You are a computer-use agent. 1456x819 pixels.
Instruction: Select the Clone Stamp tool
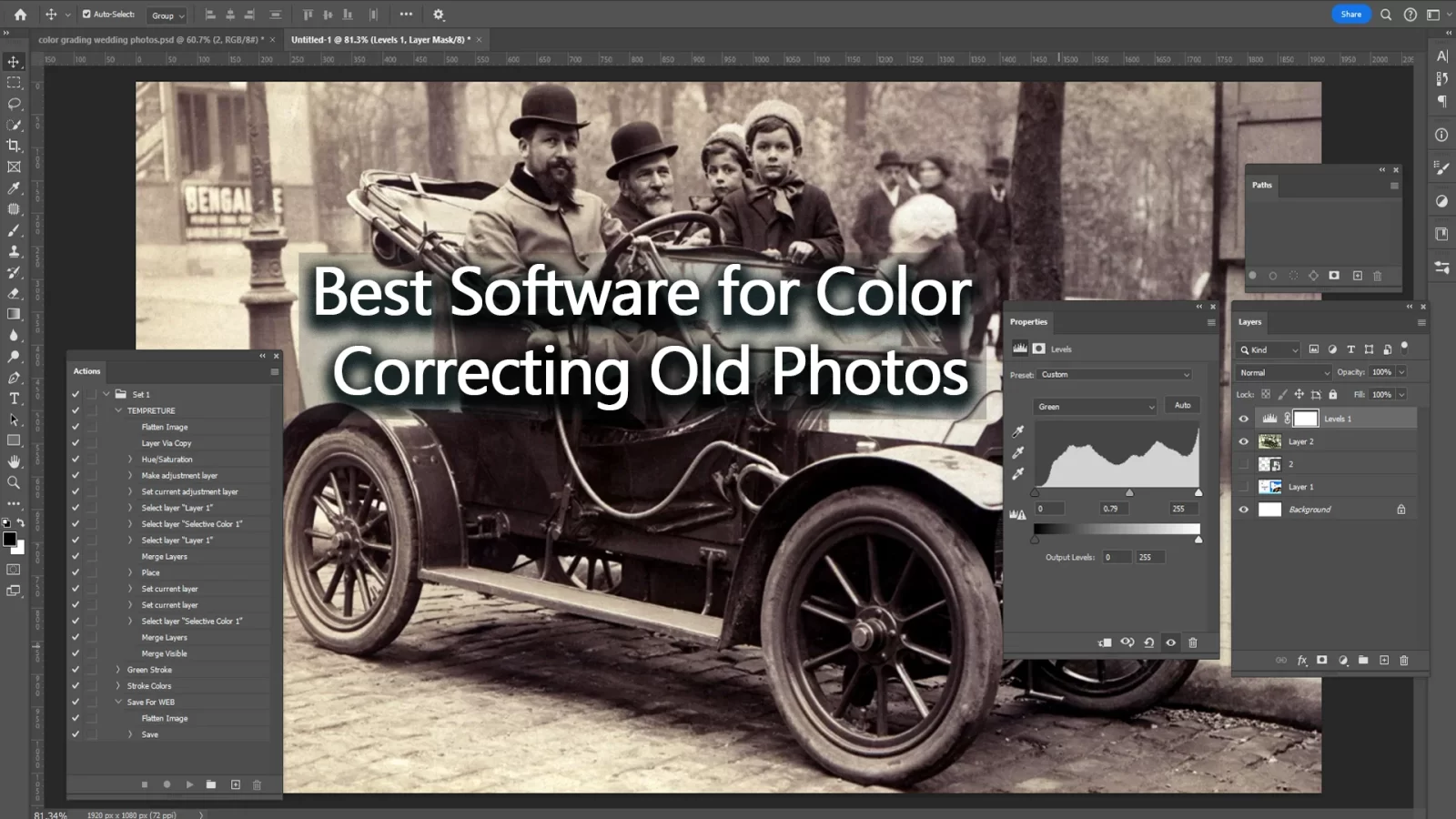pos(14,251)
